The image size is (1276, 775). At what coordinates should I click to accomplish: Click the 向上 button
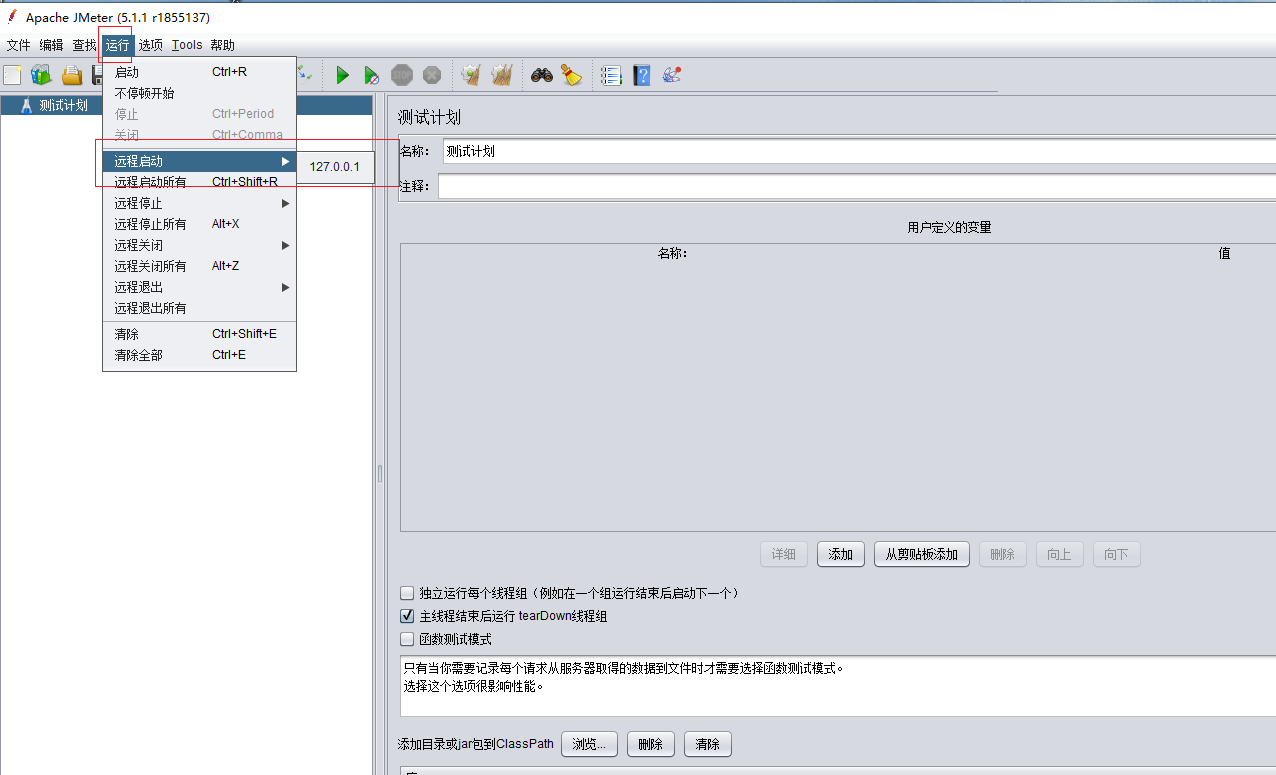1059,554
